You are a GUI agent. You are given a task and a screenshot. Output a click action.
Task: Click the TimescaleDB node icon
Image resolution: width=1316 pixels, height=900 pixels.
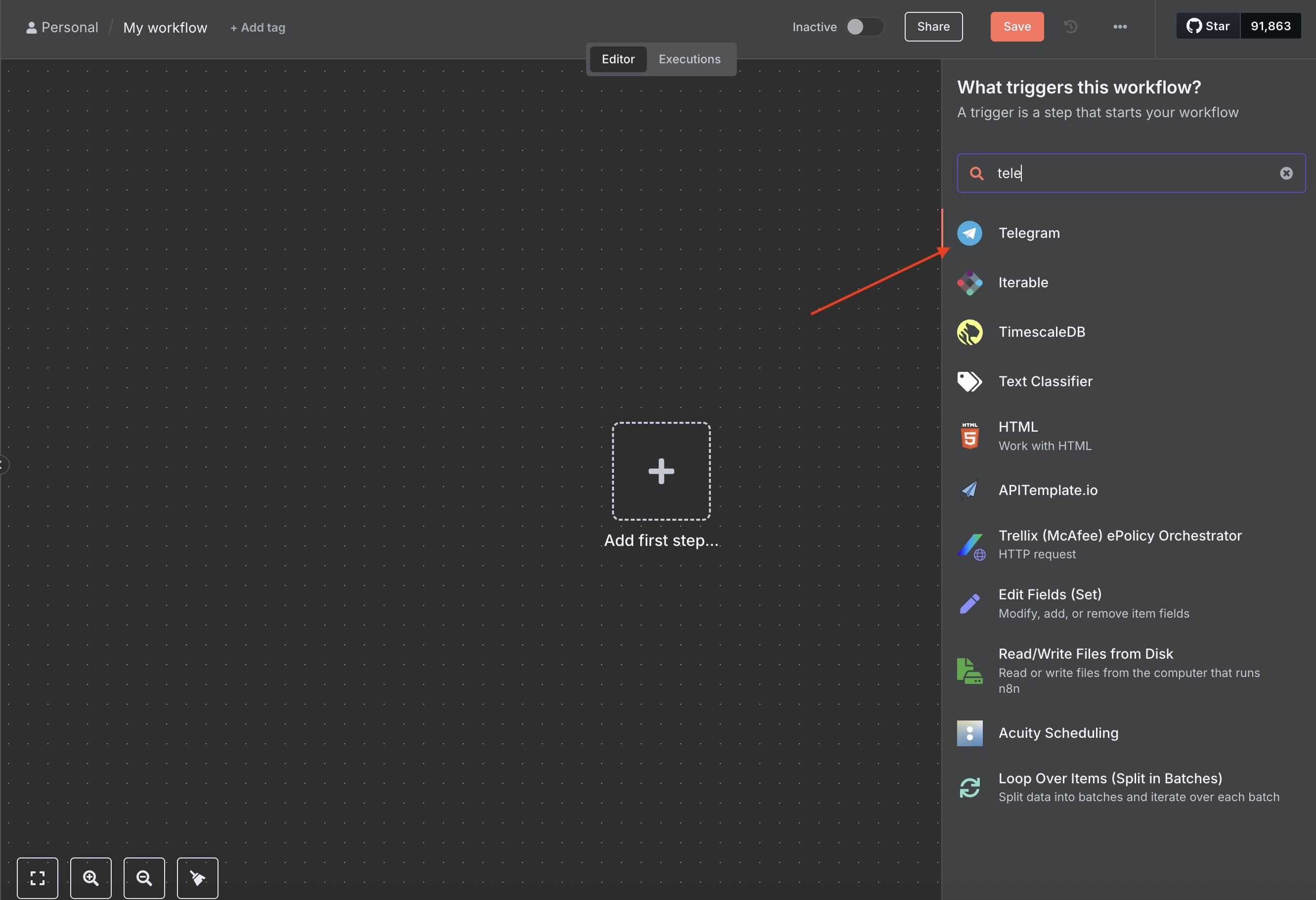[x=969, y=332]
